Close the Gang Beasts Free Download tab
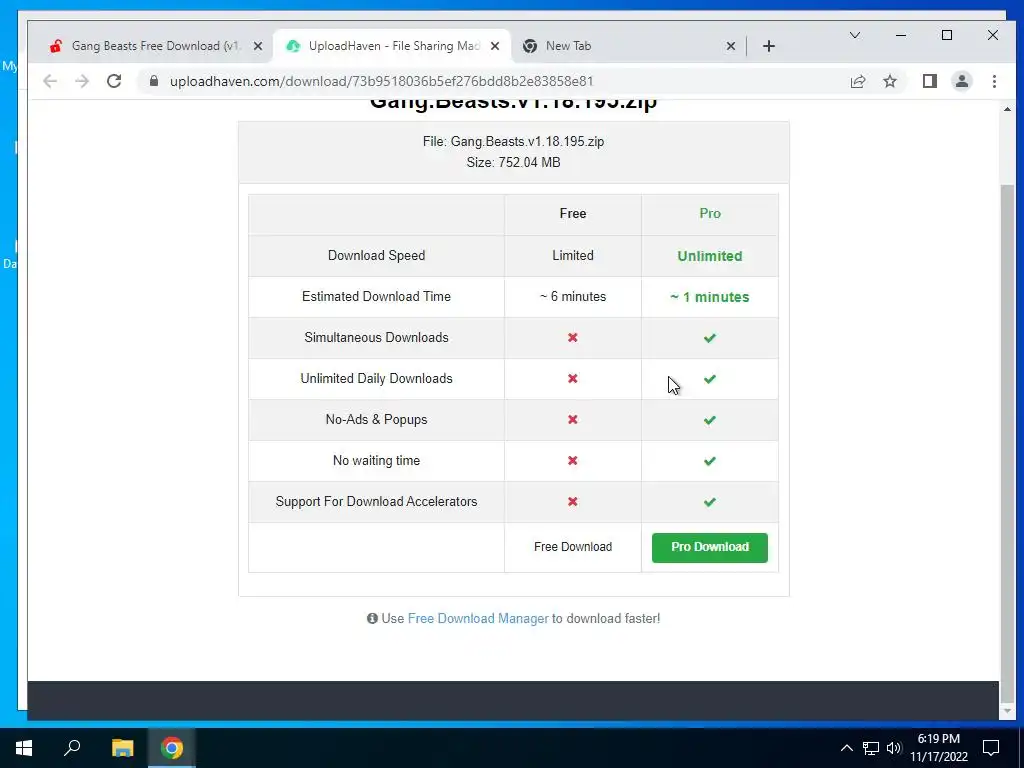The image size is (1024, 768). coord(258,46)
